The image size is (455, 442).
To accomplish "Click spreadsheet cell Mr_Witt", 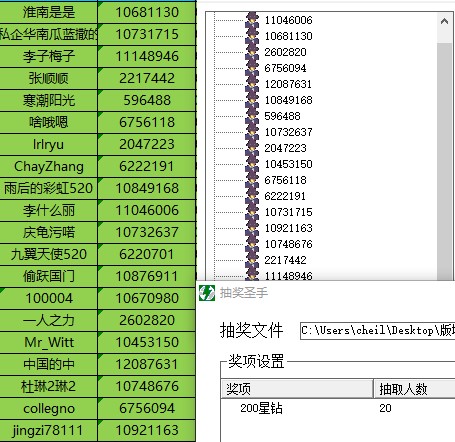I will pos(49,342).
